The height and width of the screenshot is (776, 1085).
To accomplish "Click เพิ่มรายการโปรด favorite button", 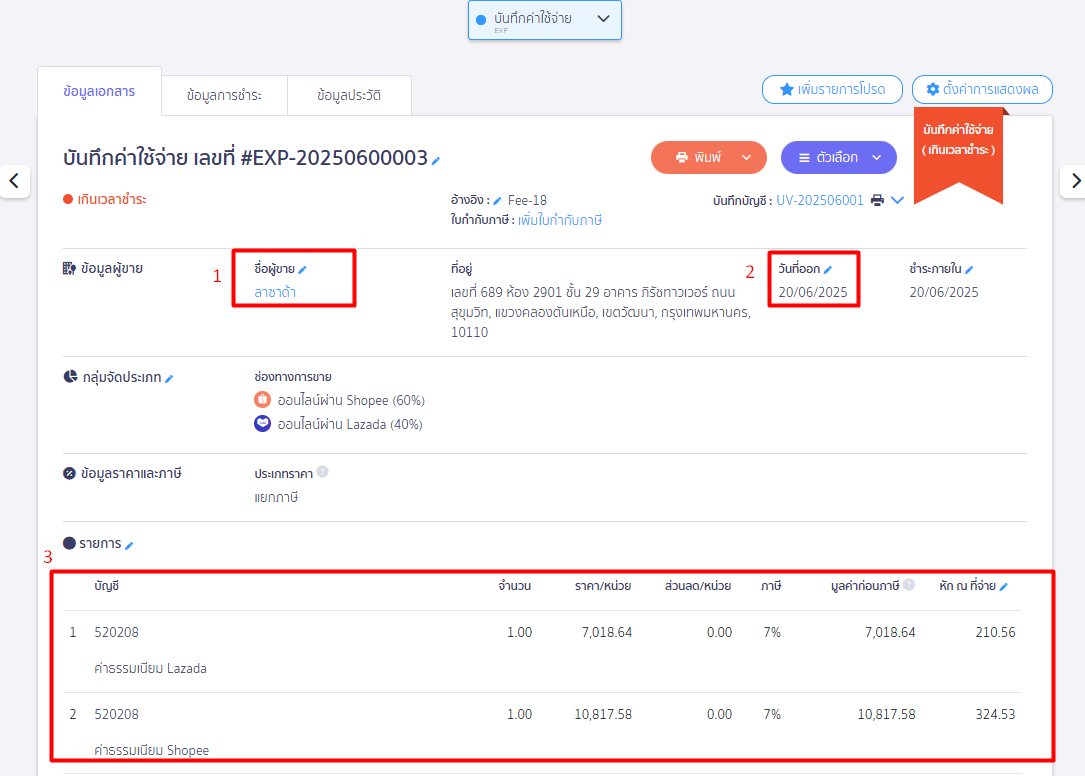I will 832,89.
